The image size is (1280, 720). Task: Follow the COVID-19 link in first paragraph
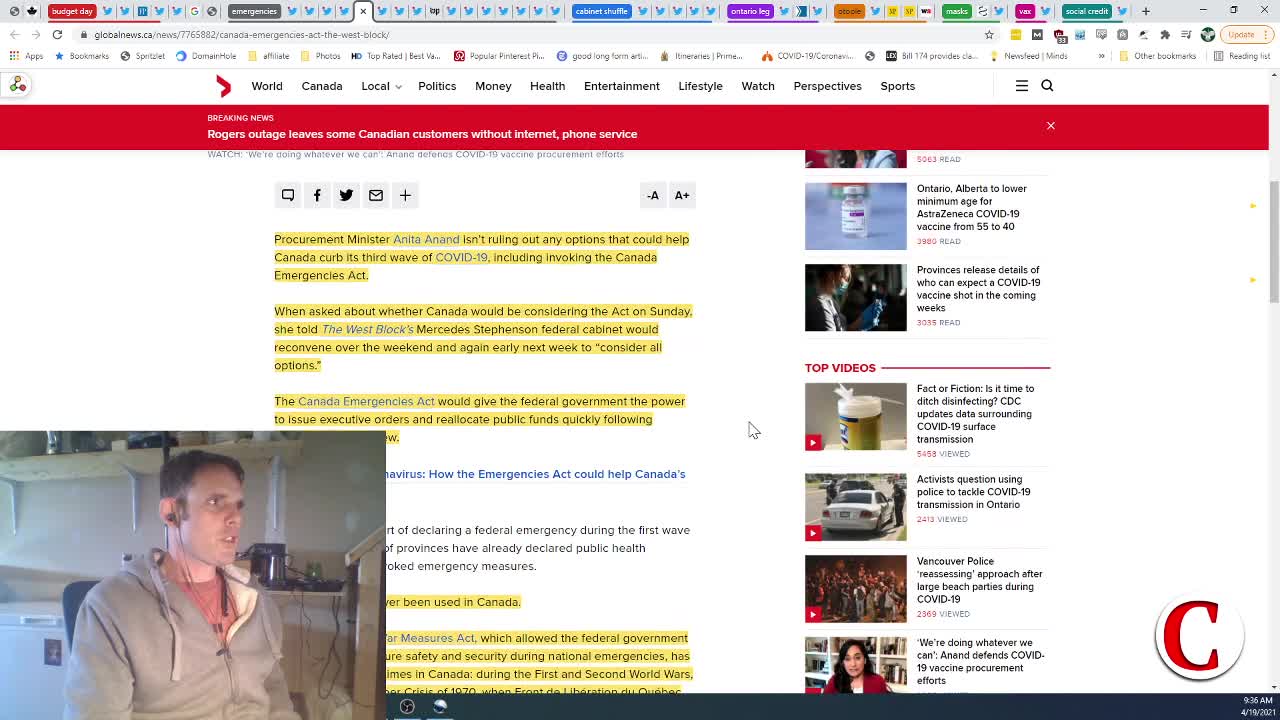pyautogui.click(x=461, y=257)
